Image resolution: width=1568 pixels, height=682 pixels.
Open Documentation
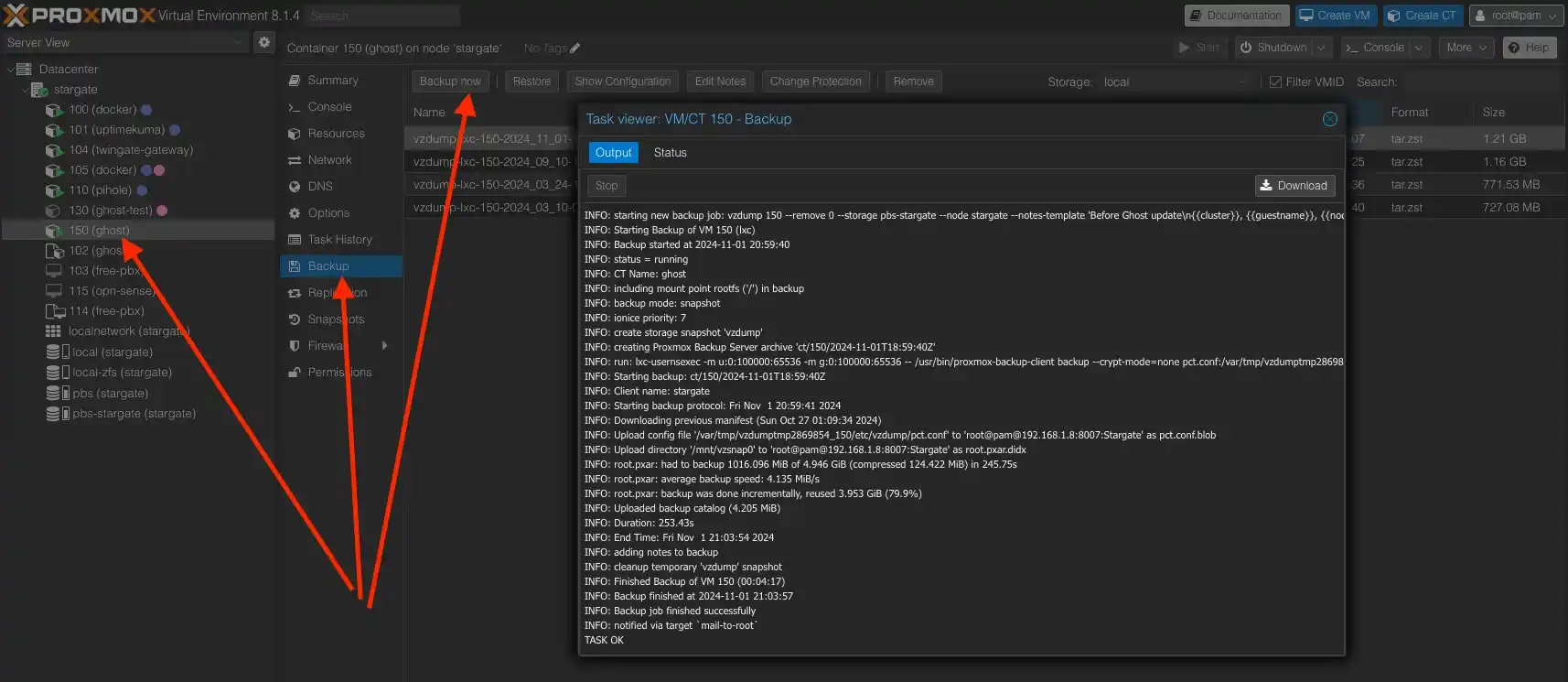(x=1237, y=16)
